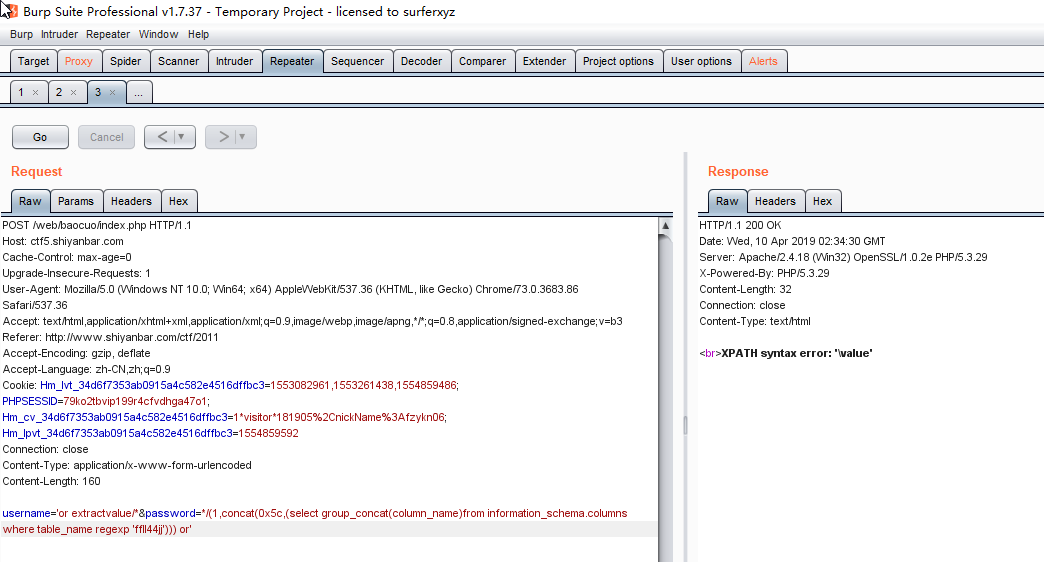
Task: Open the User options tab
Action: point(701,61)
